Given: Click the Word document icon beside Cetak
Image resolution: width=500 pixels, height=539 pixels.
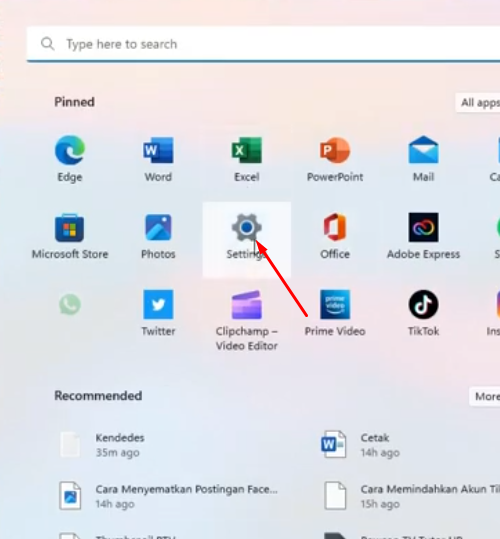Looking at the screenshot, I should [x=333, y=444].
